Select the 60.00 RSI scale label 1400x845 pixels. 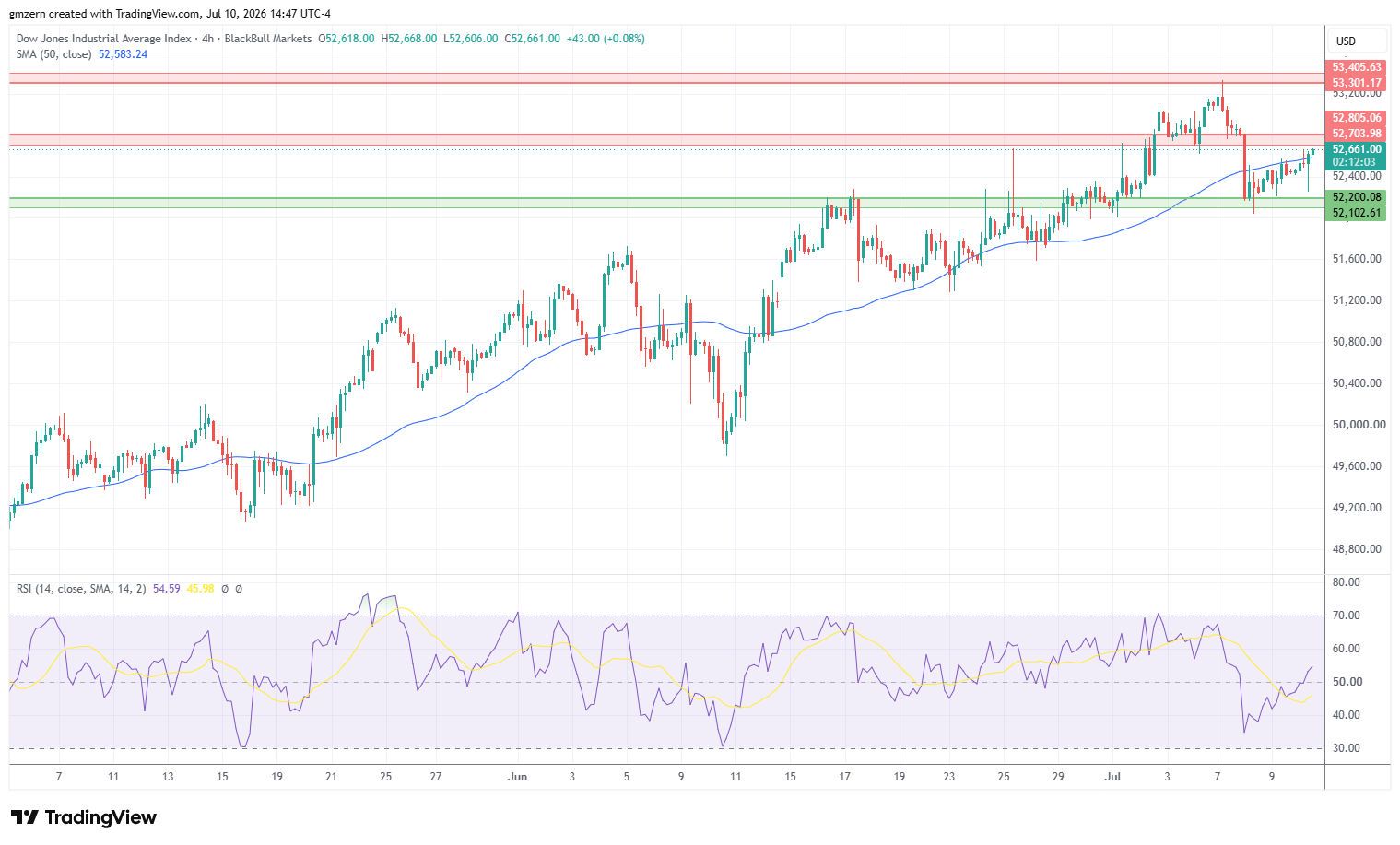[x=1347, y=649]
